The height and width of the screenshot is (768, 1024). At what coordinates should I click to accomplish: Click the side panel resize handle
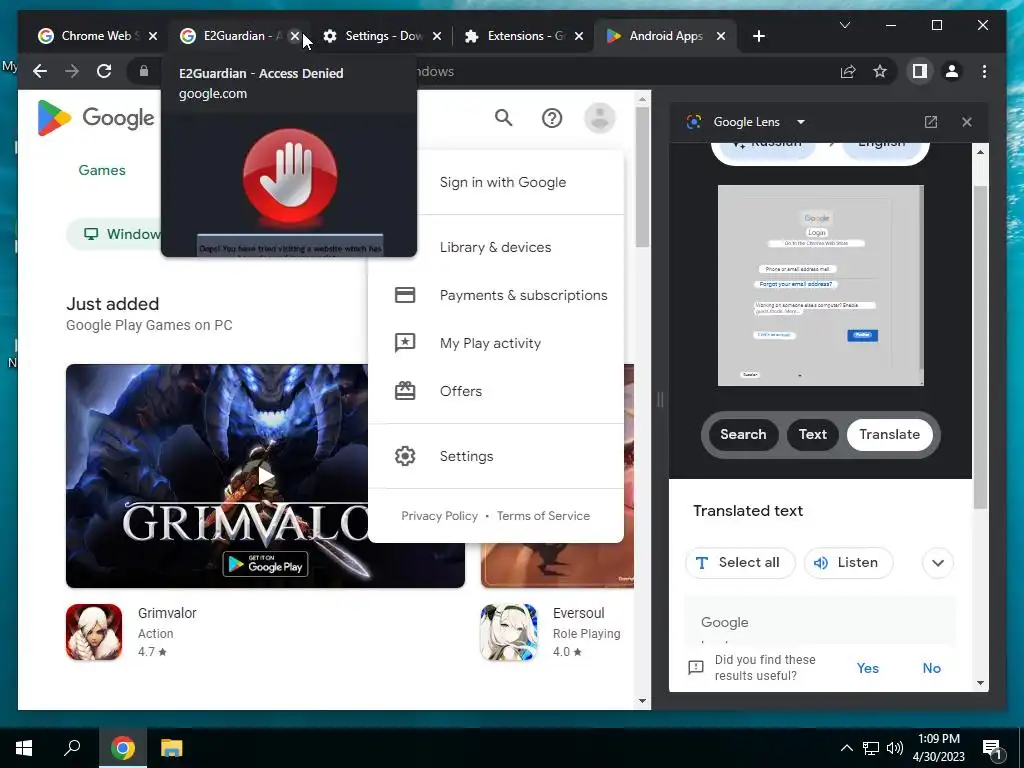(x=660, y=399)
